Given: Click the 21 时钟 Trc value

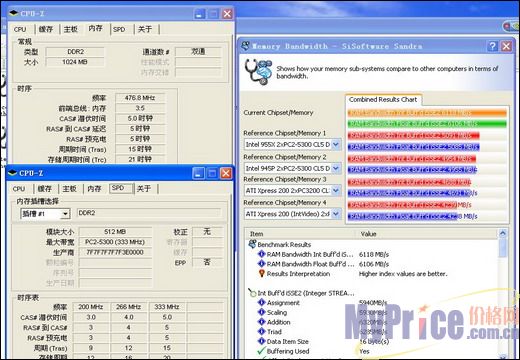Looking at the screenshot, I should pyautogui.click(x=140, y=159).
